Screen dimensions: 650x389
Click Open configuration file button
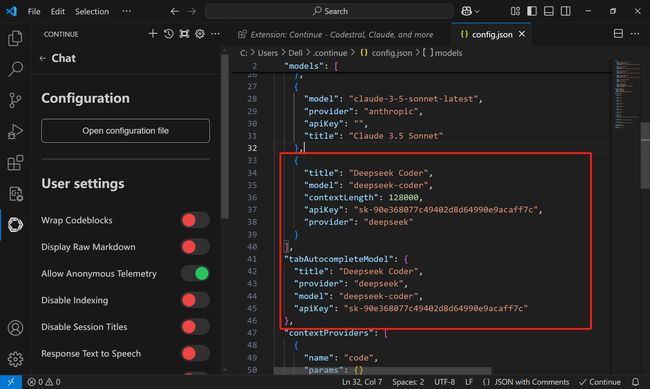click(x=125, y=131)
